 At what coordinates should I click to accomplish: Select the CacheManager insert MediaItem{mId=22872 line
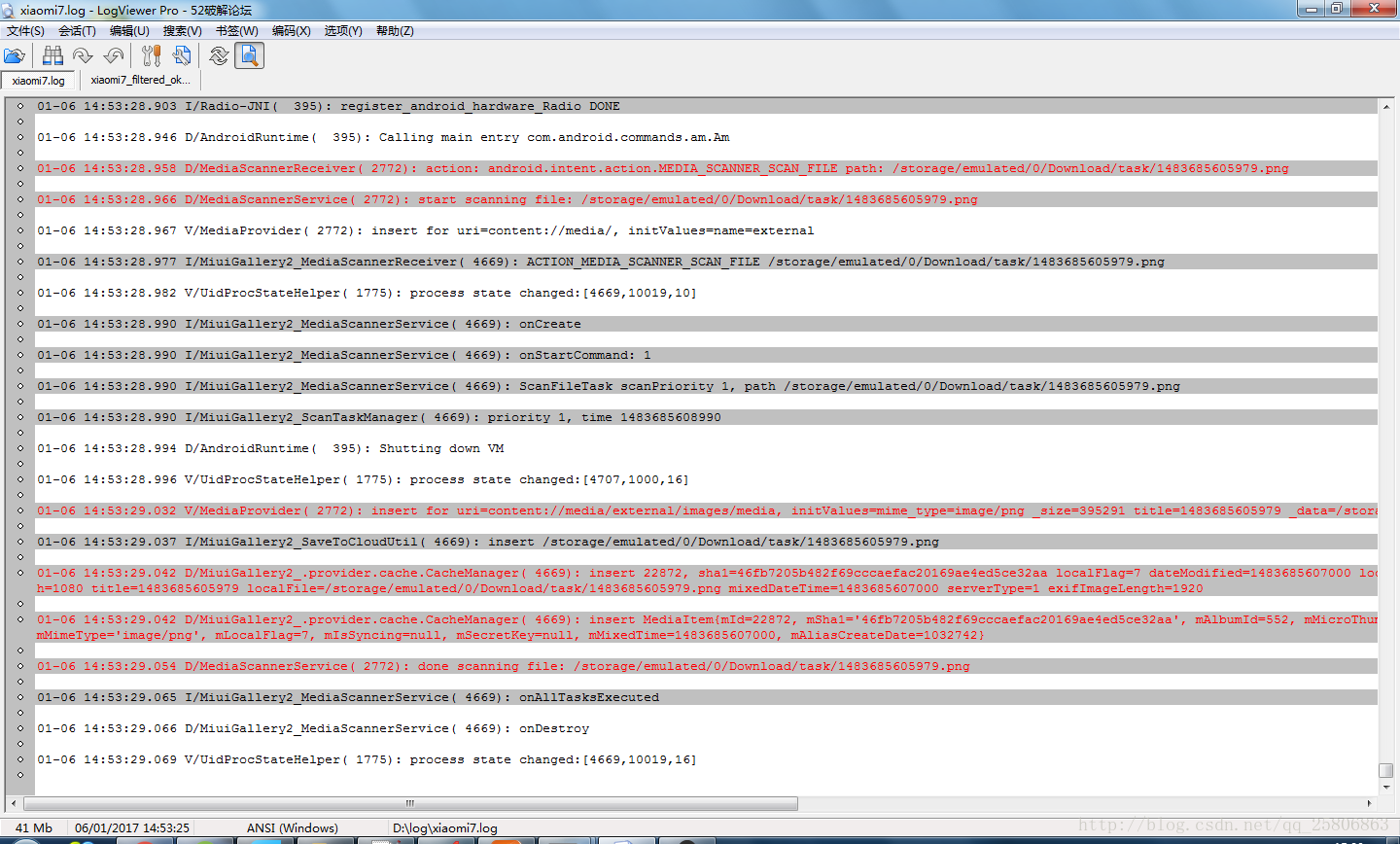coord(707,627)
